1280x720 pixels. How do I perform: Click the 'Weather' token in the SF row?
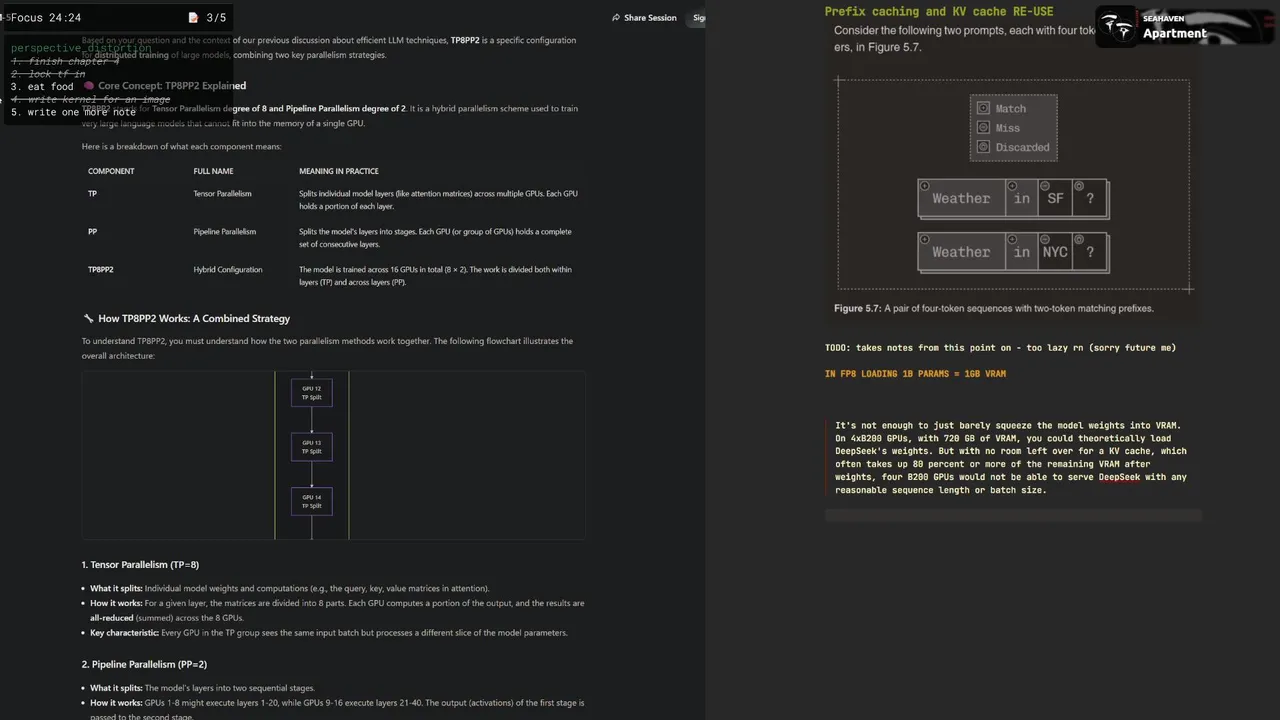961,198
